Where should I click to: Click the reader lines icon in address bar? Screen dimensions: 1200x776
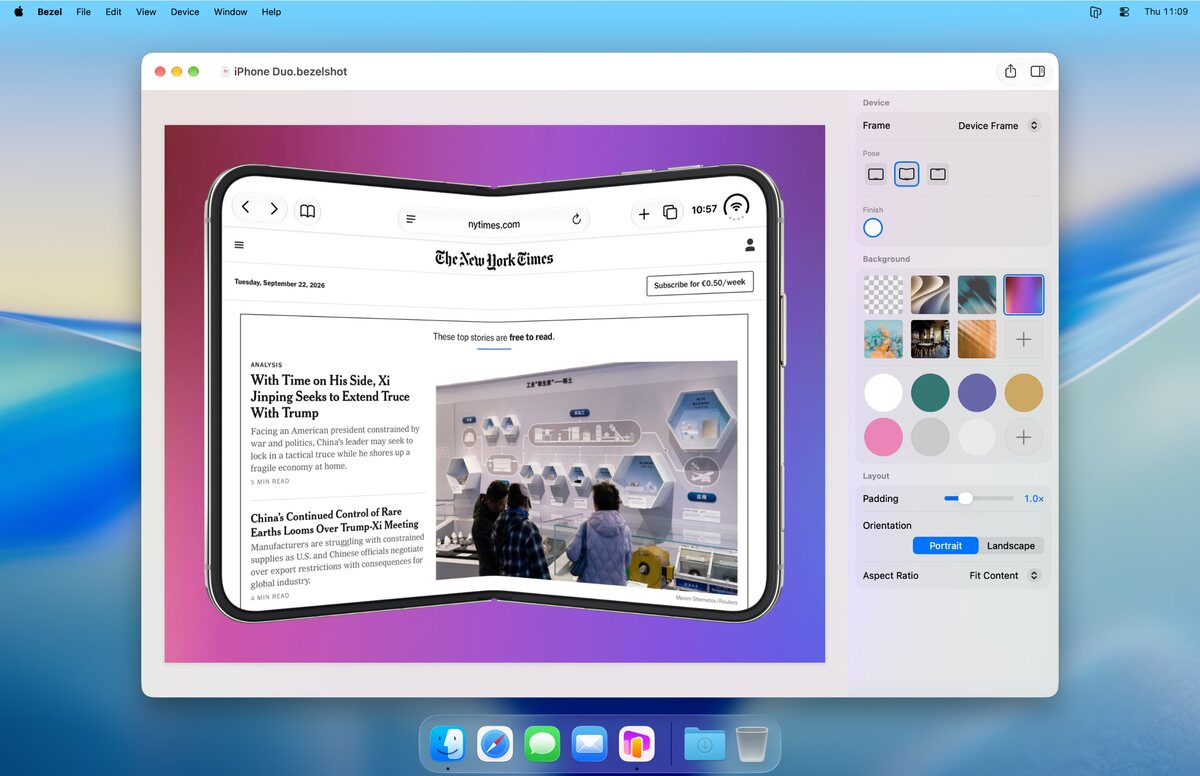pos(411,219)
